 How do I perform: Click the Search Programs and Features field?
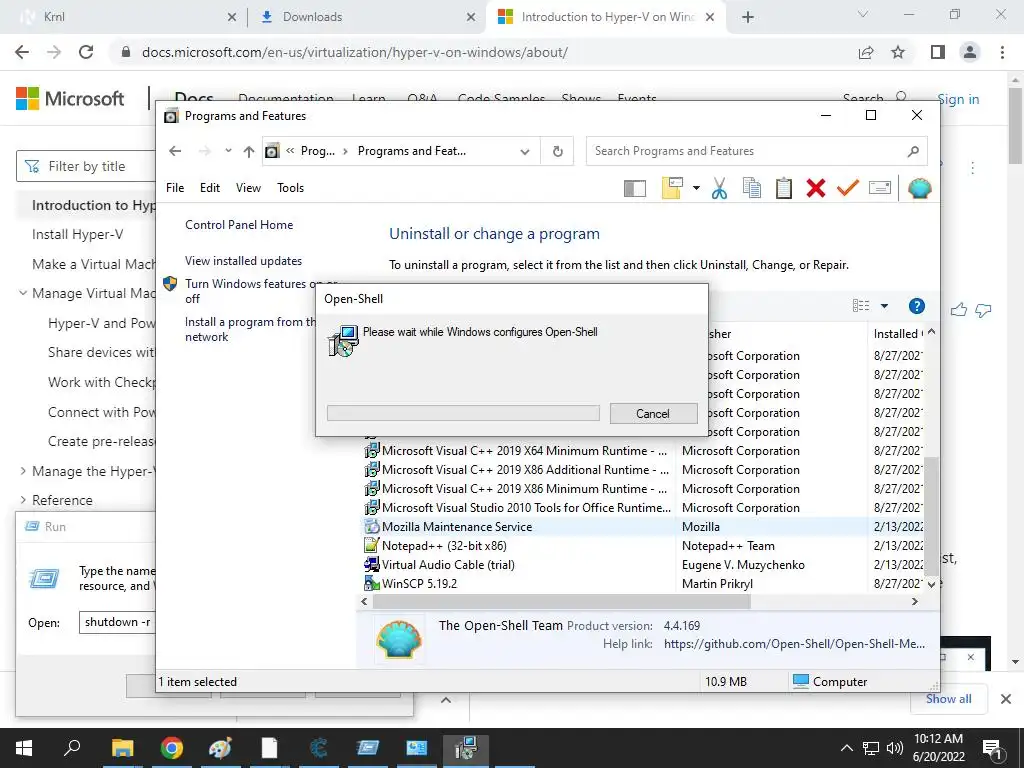coord(756,151)
